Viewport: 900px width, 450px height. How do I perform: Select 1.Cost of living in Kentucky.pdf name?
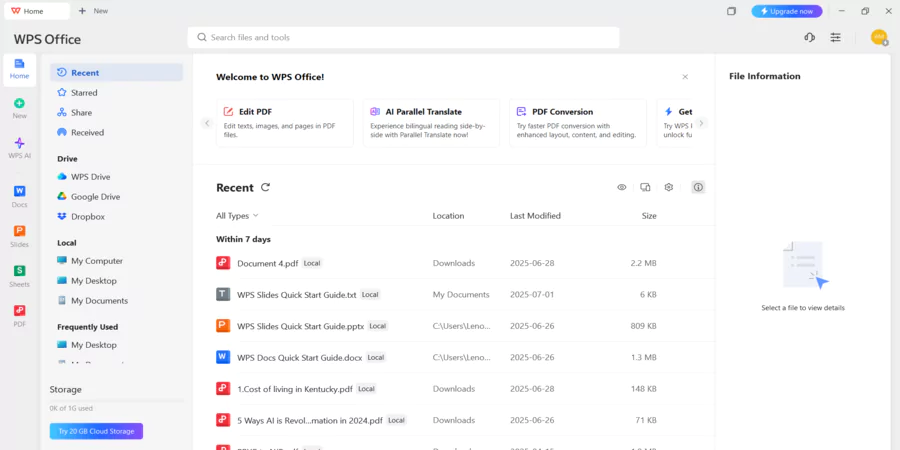[295, 389]
